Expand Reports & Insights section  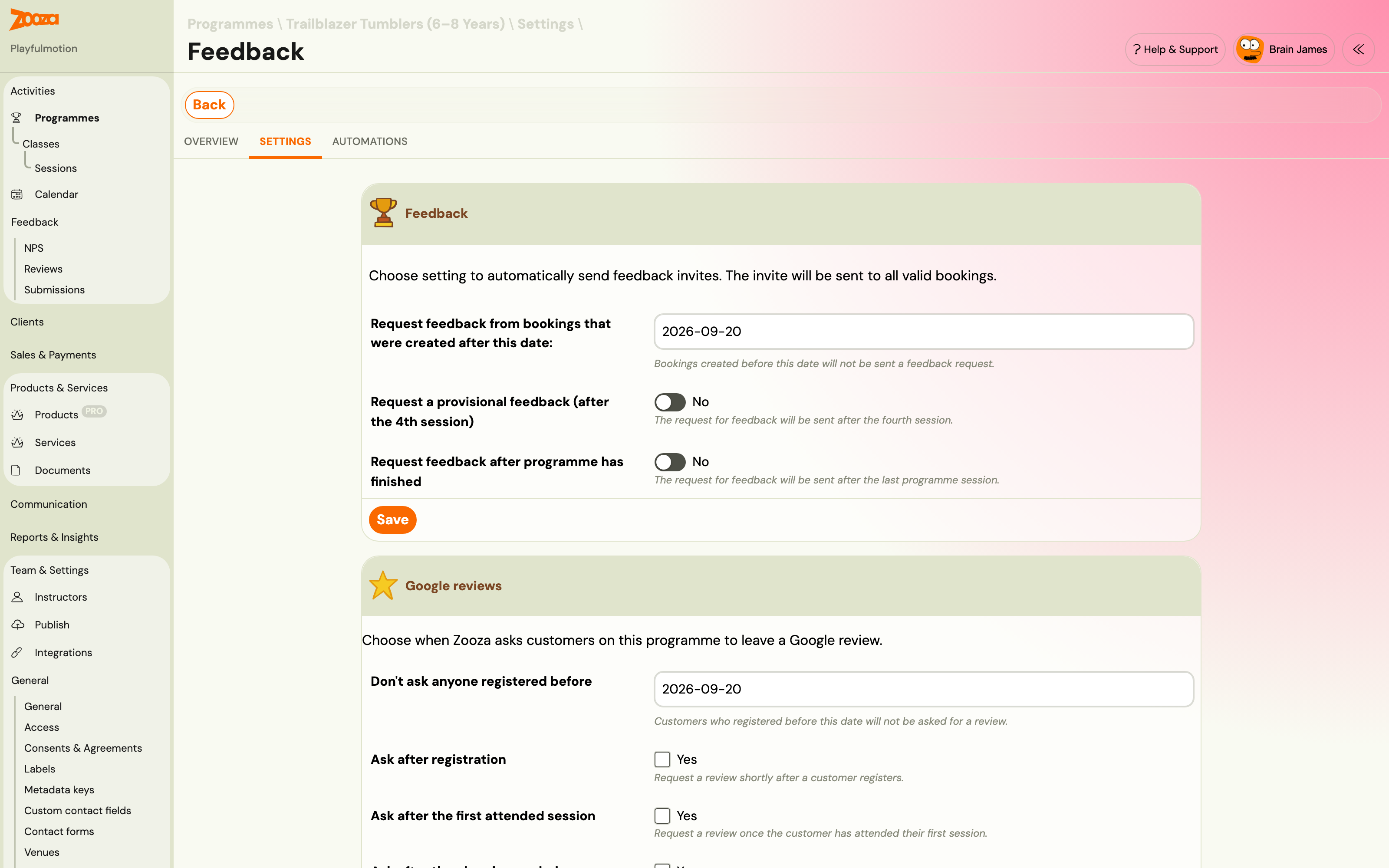coord(55,537)
